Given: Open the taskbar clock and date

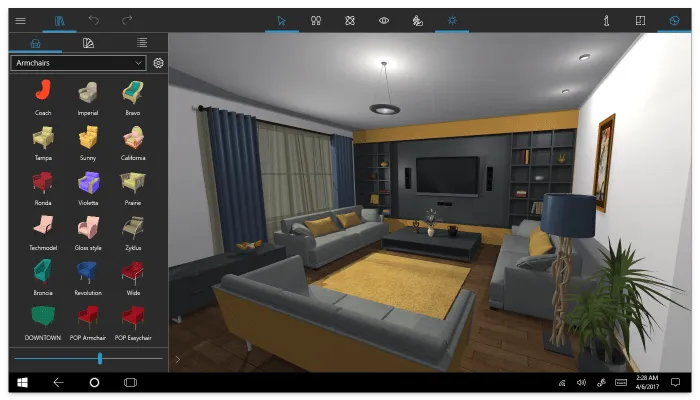Looking at the screenshot, I should (647, 383).
